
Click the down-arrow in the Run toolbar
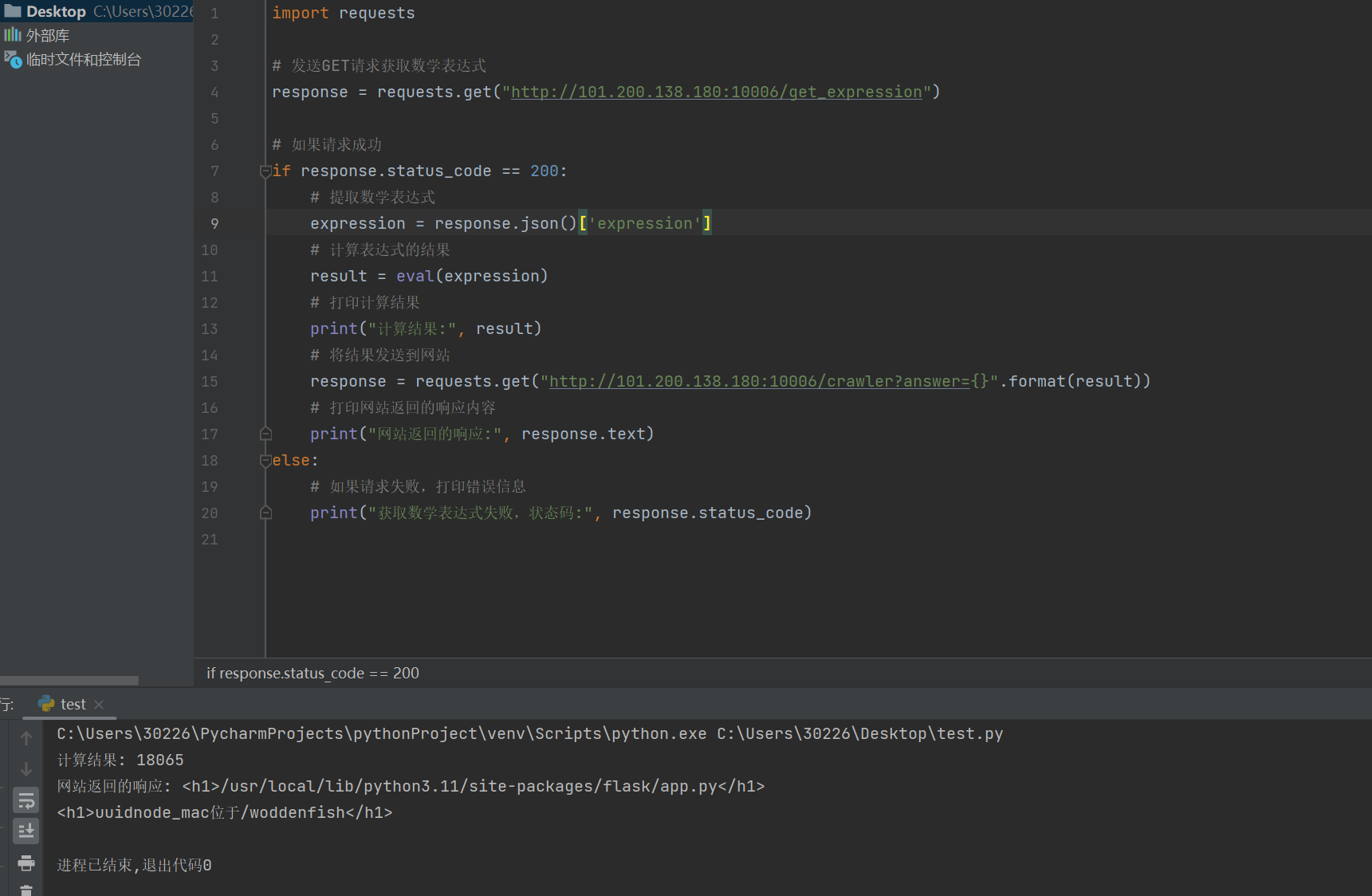(26, 769)
